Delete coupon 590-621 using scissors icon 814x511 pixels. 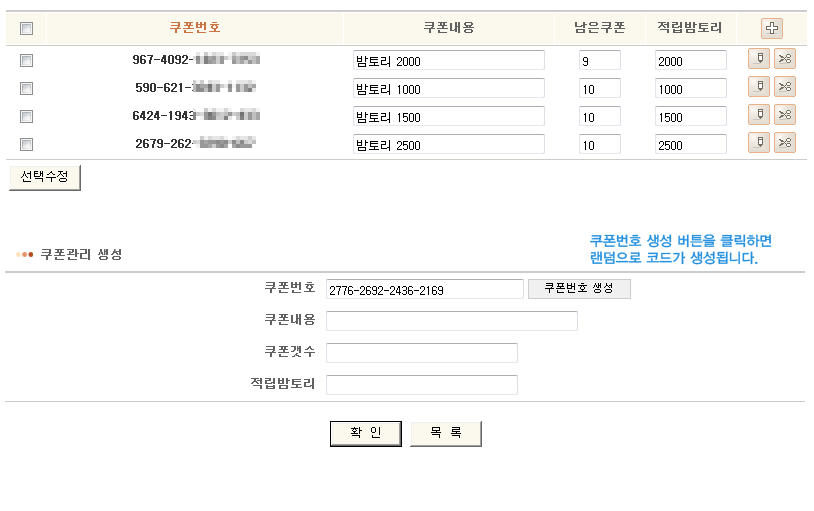point(785,88)
